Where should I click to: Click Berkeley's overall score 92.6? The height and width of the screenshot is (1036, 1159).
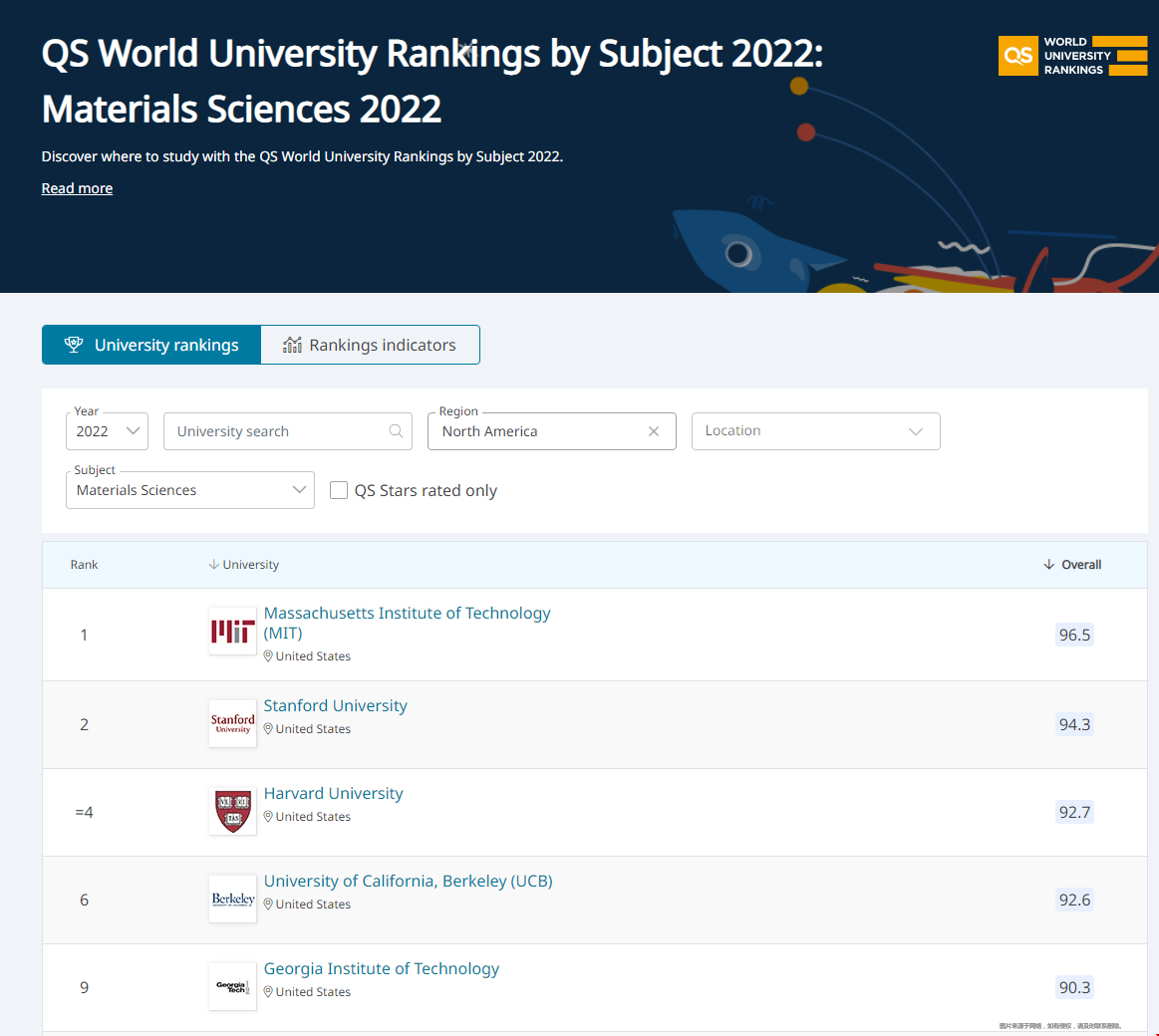click(x=1074, y=901)
